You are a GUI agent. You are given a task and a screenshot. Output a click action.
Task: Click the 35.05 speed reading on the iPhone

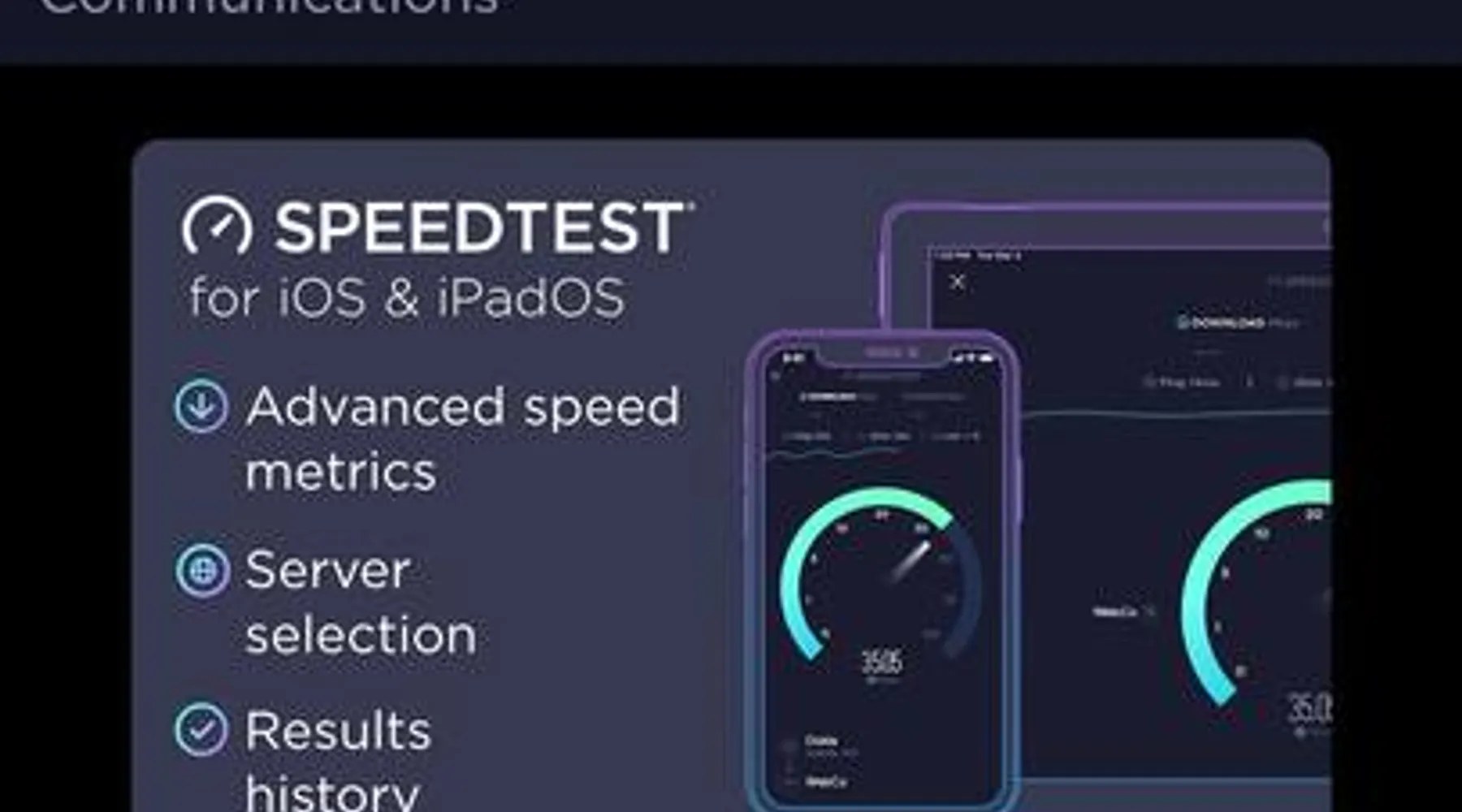click(880, 663)
